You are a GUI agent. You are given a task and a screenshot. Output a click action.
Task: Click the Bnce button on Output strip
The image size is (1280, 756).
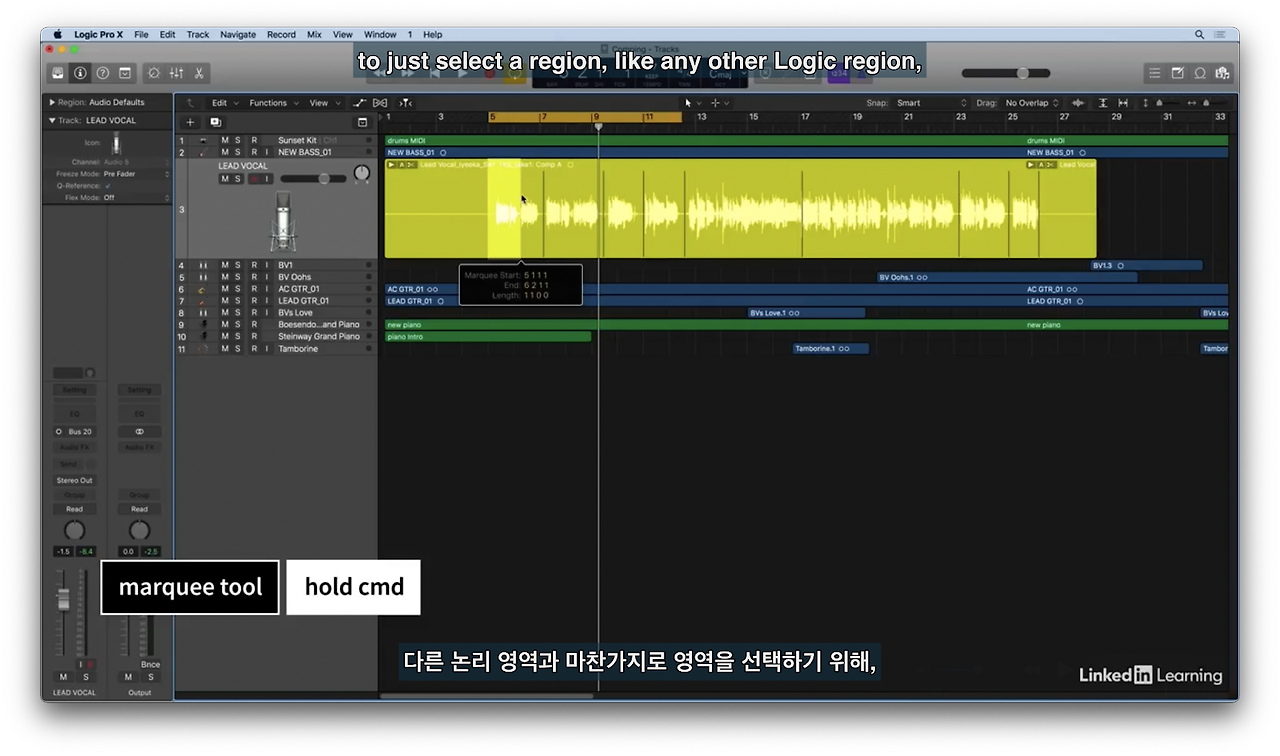[150, 664]
